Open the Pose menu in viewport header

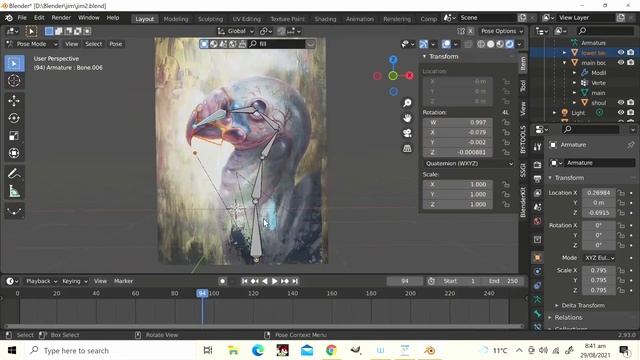coord(116,44)
